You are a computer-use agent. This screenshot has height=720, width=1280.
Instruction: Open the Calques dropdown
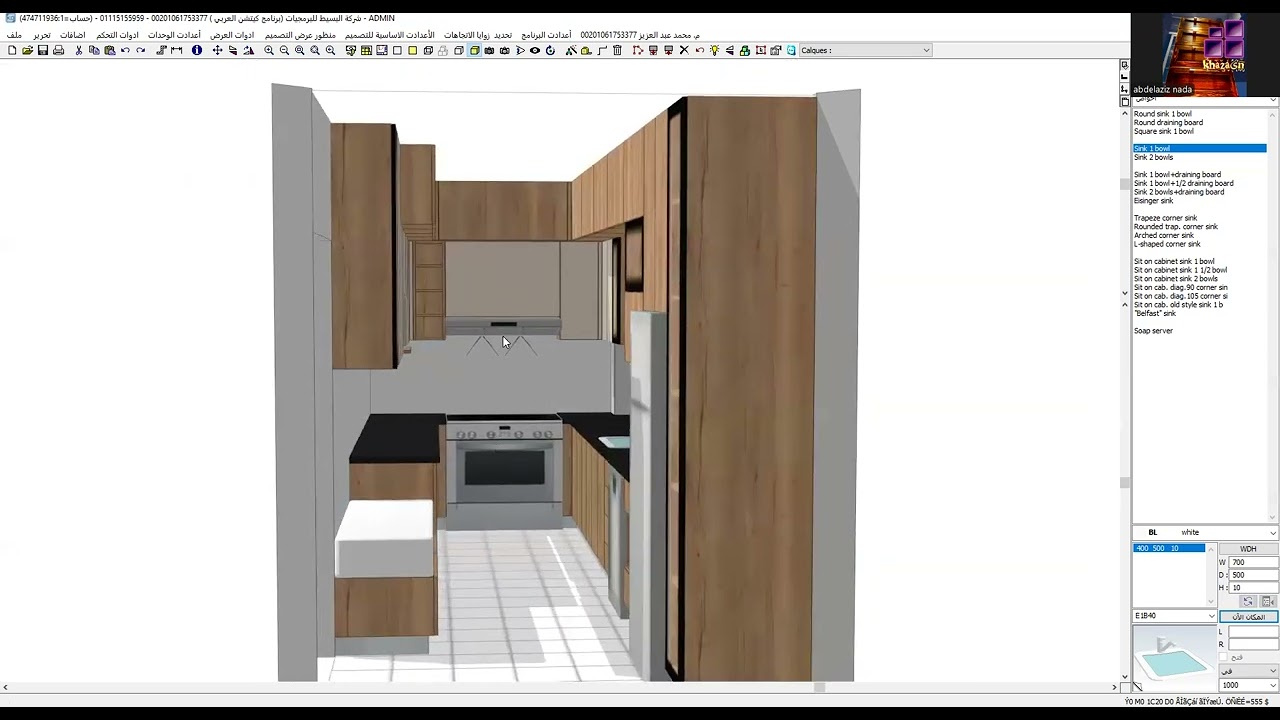pyautogui.click(x=866, y=50)
